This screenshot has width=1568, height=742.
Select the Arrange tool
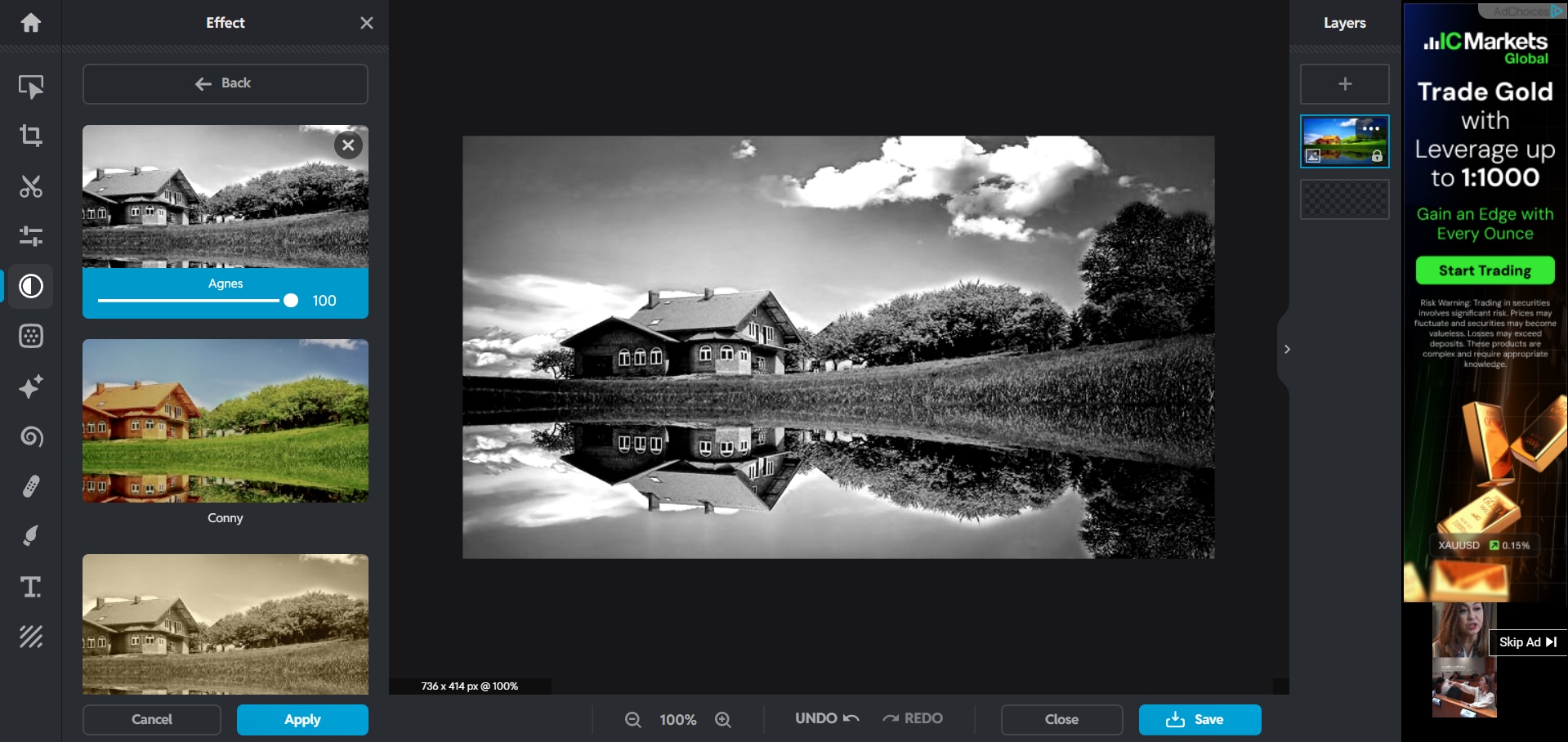tap(31, 86)
